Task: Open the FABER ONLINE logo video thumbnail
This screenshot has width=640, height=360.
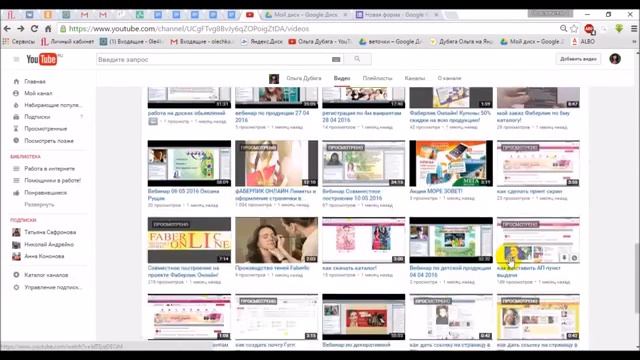Action: [189, 240]
